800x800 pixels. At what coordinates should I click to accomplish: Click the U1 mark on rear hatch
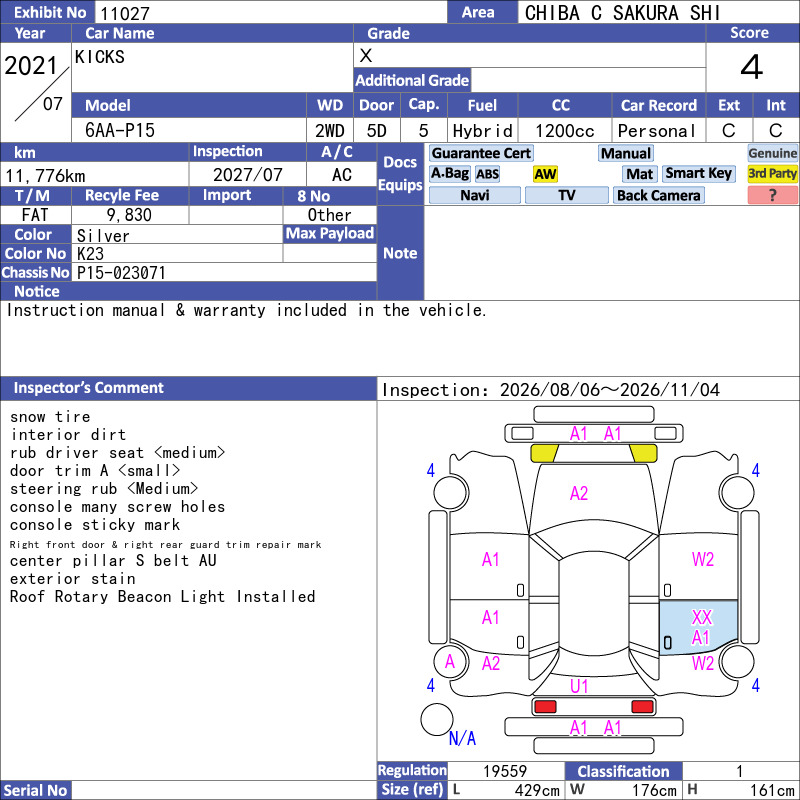click(579, 686)
